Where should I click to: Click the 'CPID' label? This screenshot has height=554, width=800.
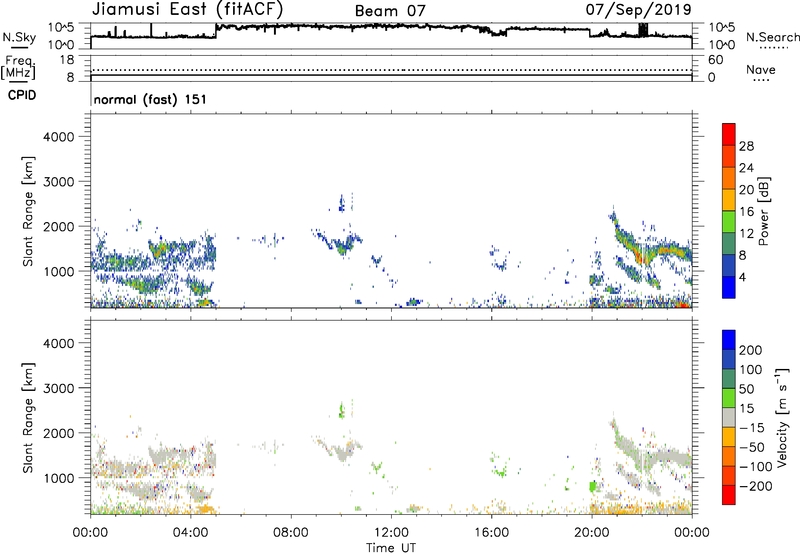click(x=22, y=95)
